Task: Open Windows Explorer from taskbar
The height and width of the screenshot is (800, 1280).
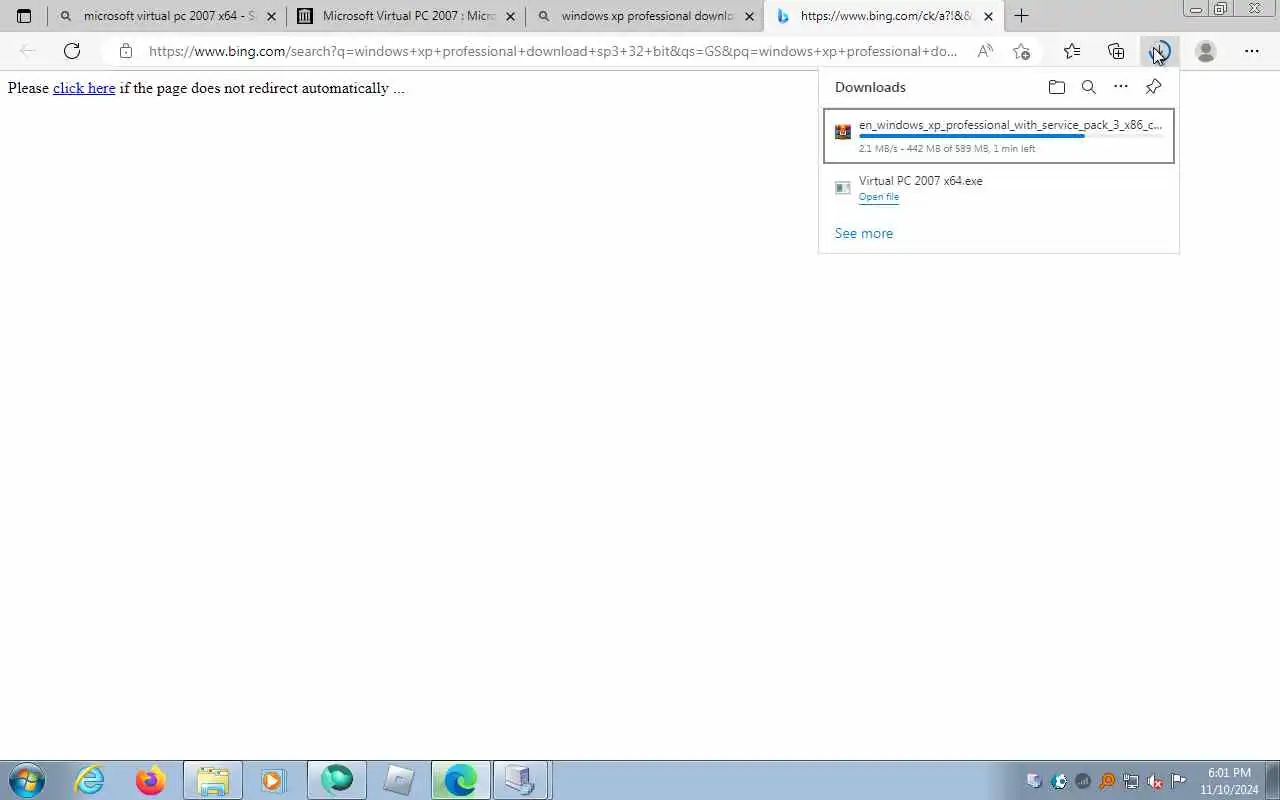Action: [x=213, y=780]
